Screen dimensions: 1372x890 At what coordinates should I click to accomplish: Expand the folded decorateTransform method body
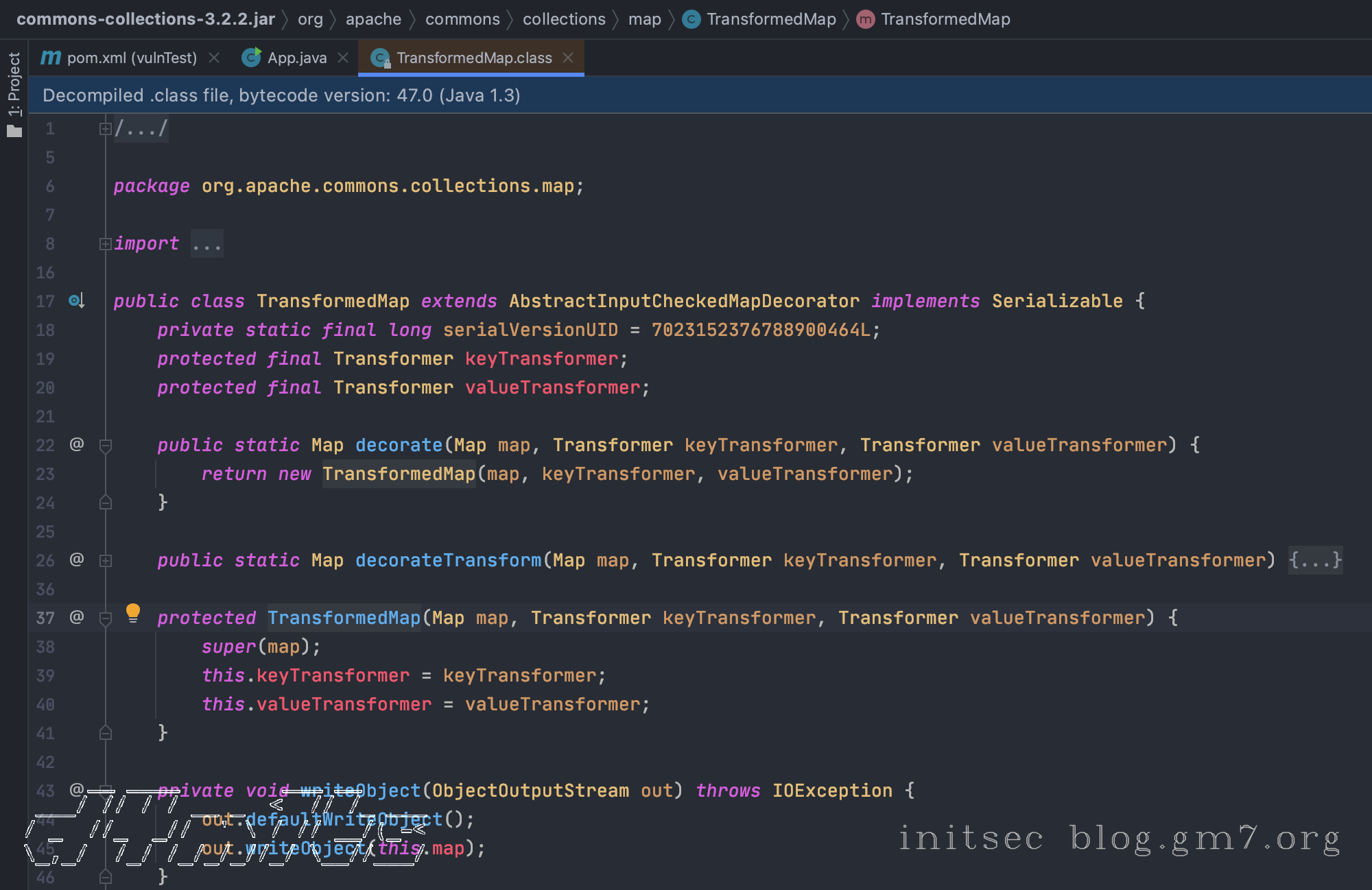click(x=105, y=560)
